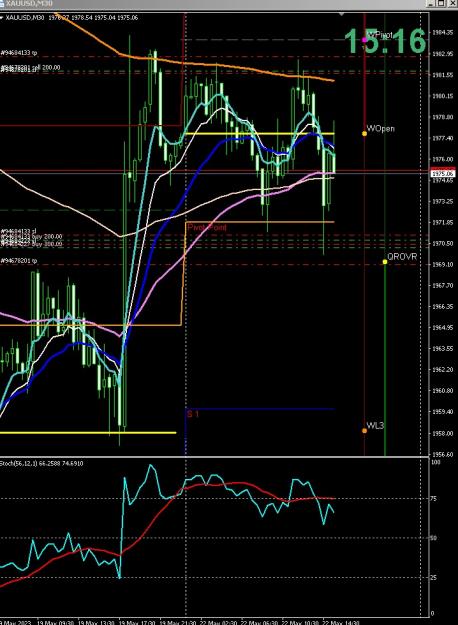Click the red Pivot Point label
Screen dimensions: 458x625
coord(207,227)
